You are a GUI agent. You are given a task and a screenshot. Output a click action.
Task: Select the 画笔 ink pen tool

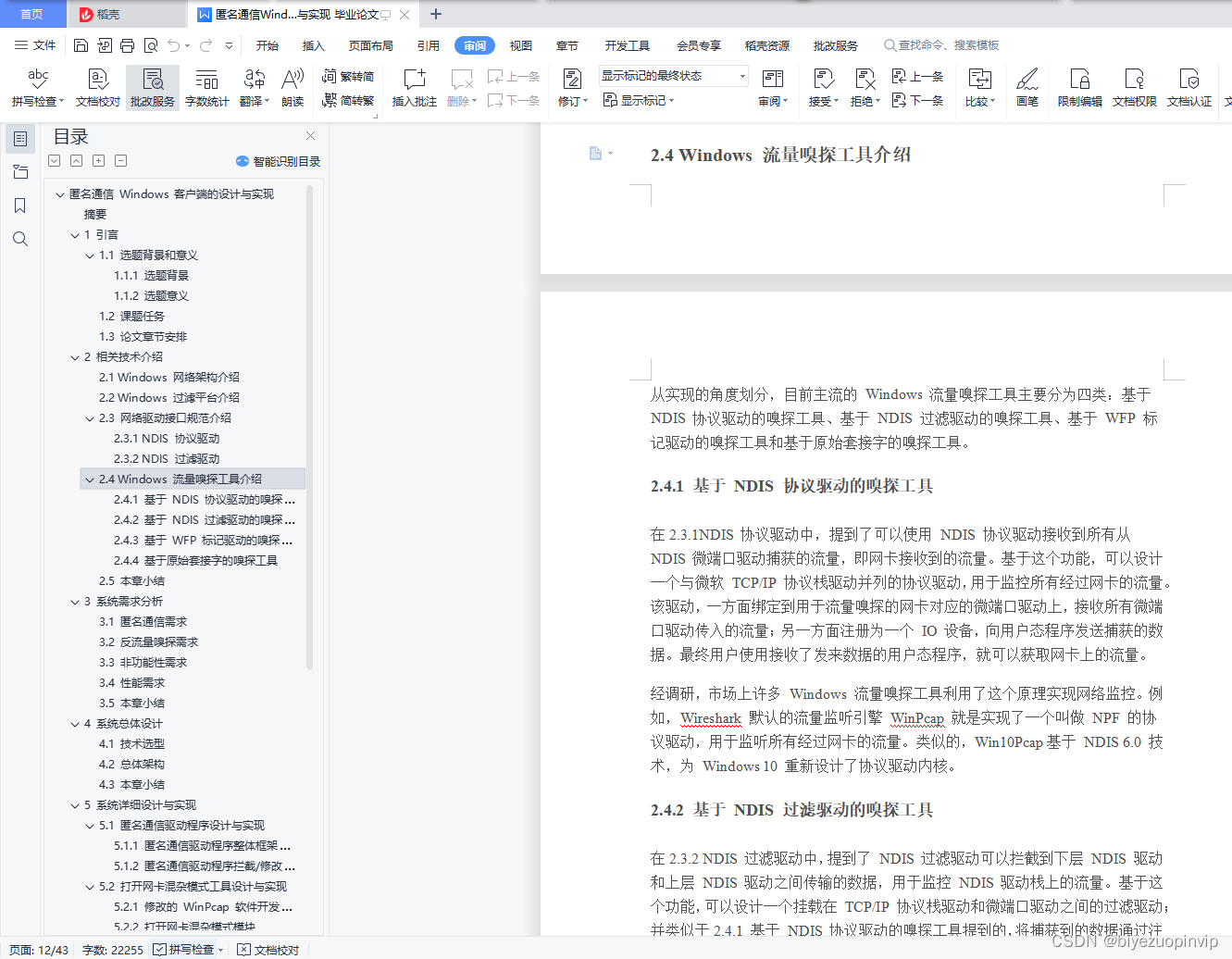1027,88
